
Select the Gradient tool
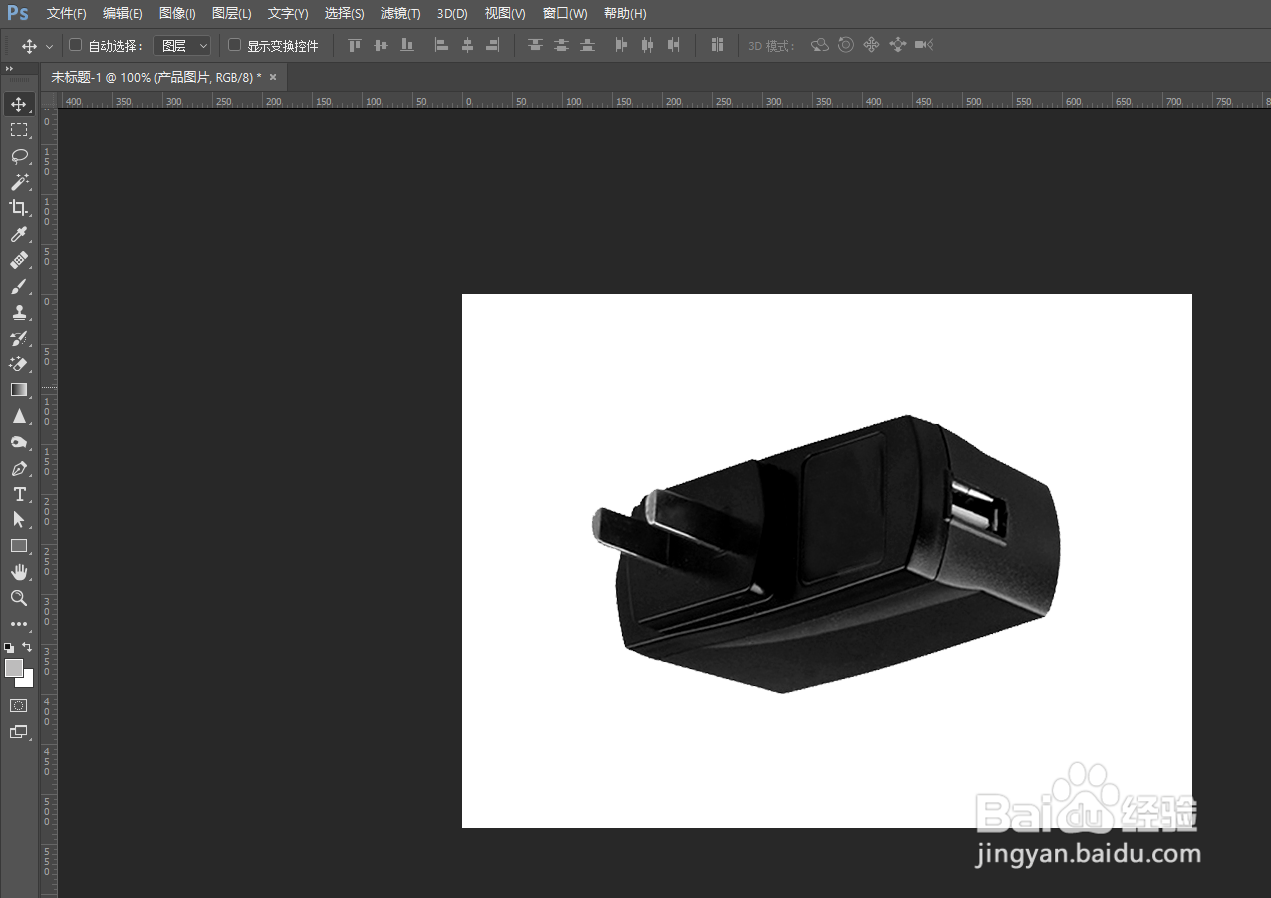pos(19,390)
